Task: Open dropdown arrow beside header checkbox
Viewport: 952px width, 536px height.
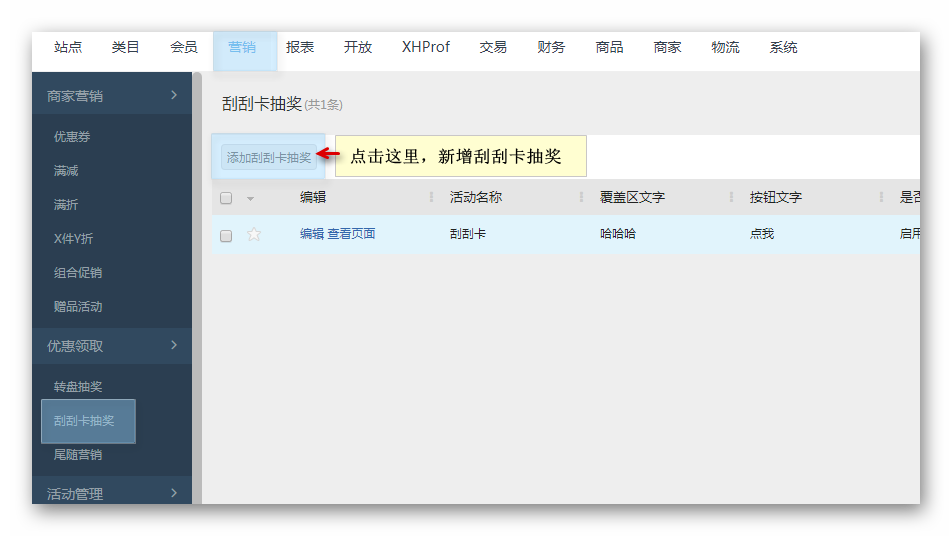Action: (250, 198)
